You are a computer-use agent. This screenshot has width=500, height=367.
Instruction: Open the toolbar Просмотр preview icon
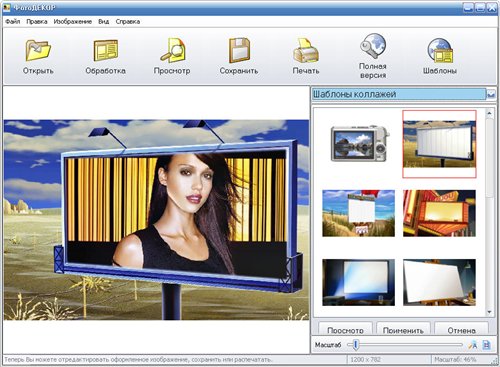click(172, 56)
